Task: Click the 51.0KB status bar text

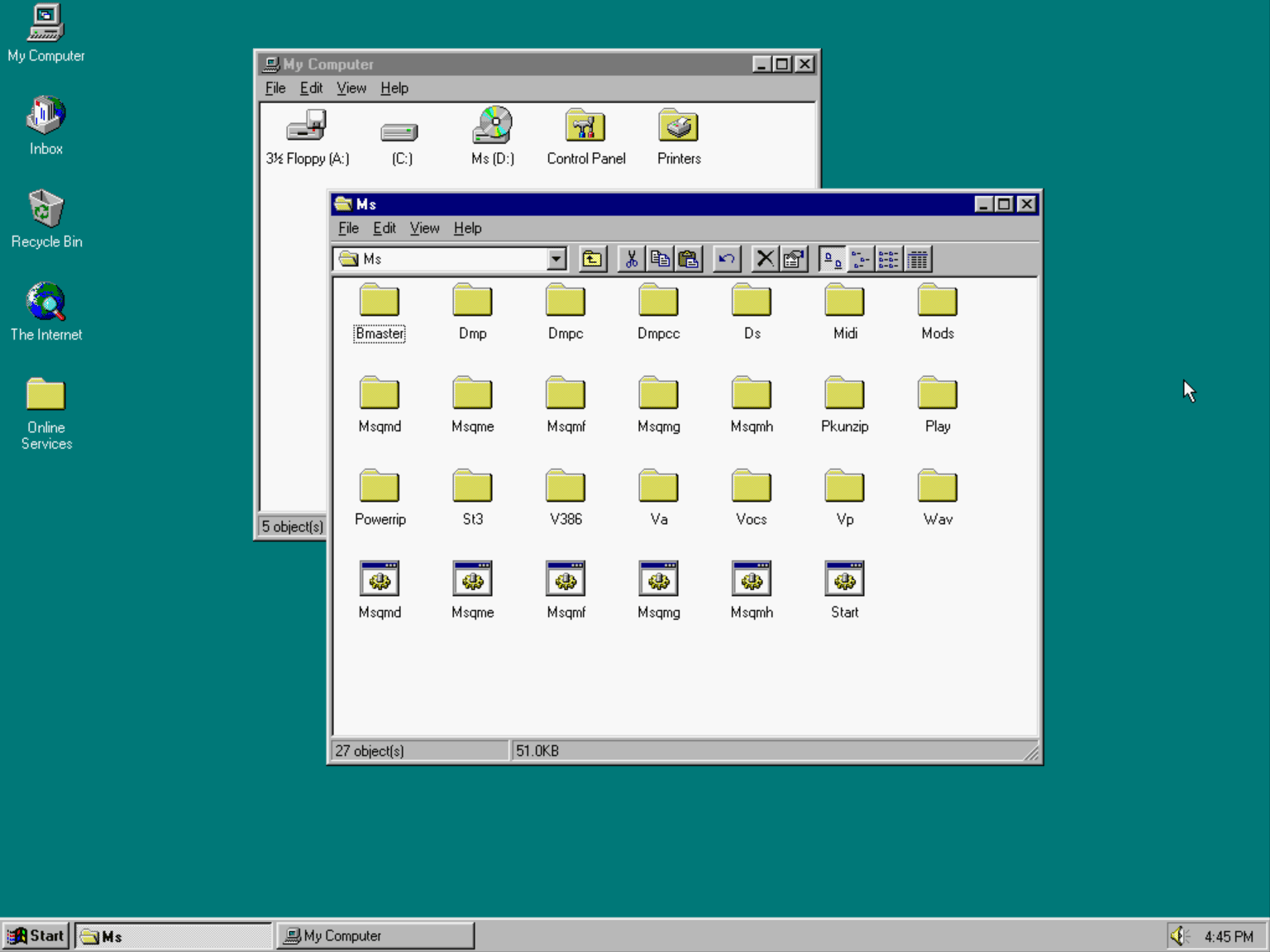Action: (537, 751)
